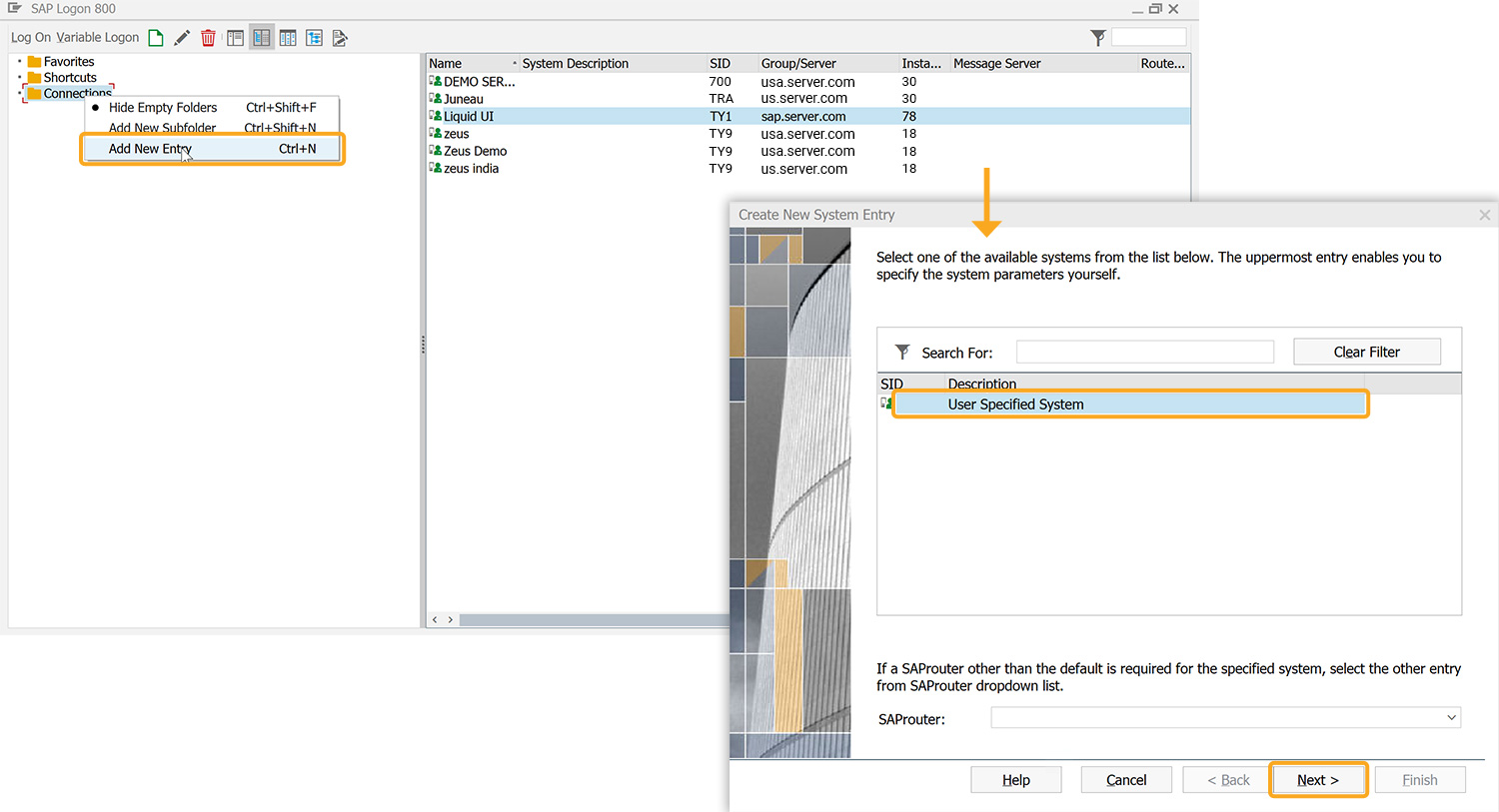
Task: Click the Connections folder icon
Action: tap(35, 94)
